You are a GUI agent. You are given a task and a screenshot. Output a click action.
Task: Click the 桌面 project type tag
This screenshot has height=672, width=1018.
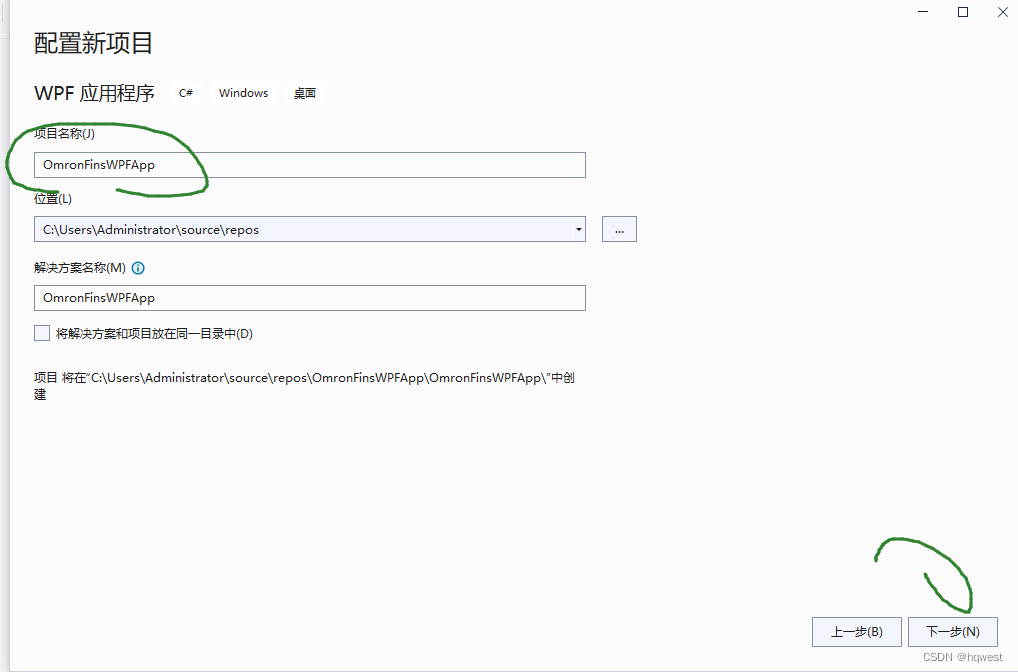(x=304, y=93)
